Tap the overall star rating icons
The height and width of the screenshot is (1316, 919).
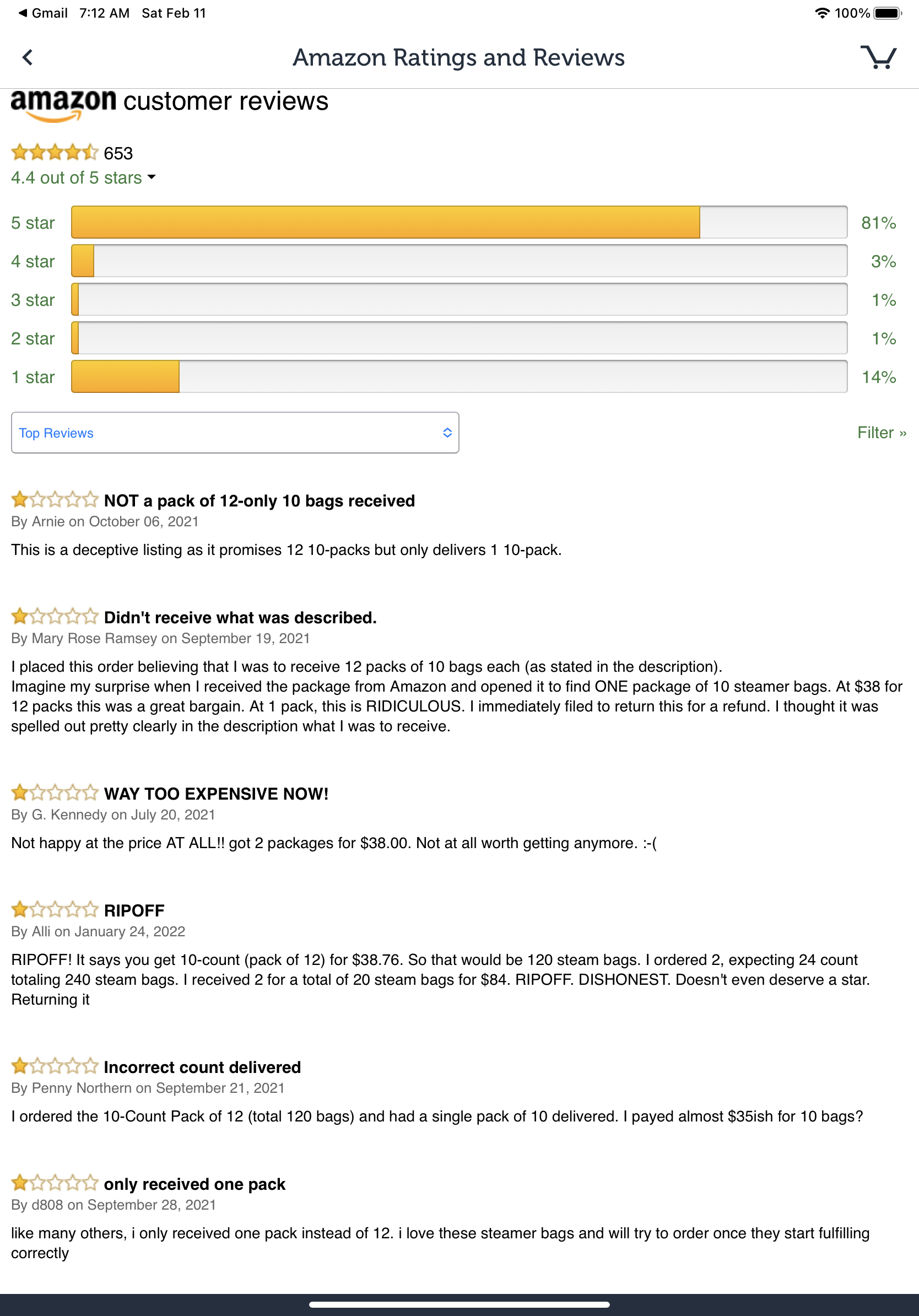click(55, 153)
